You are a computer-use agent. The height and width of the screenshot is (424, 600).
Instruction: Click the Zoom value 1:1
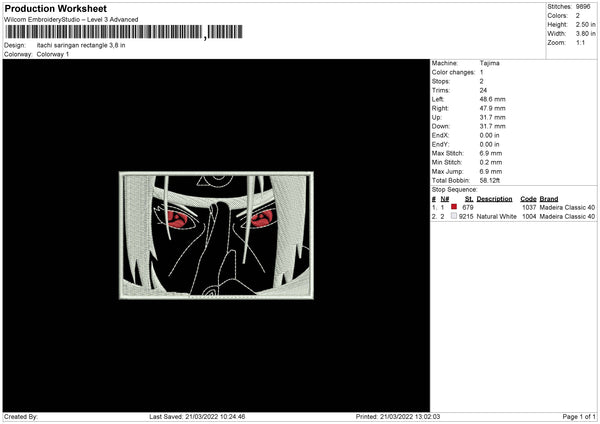(580, 42)
